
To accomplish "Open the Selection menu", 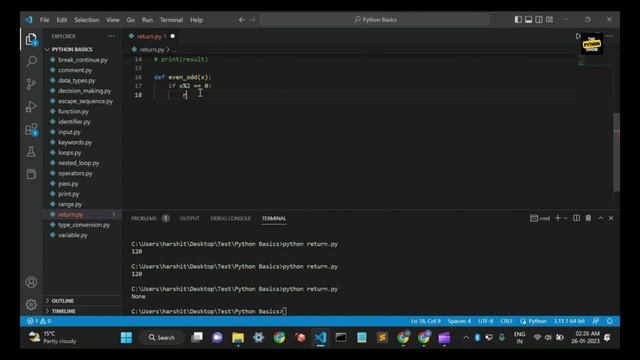I will click(x=87, y=20).
